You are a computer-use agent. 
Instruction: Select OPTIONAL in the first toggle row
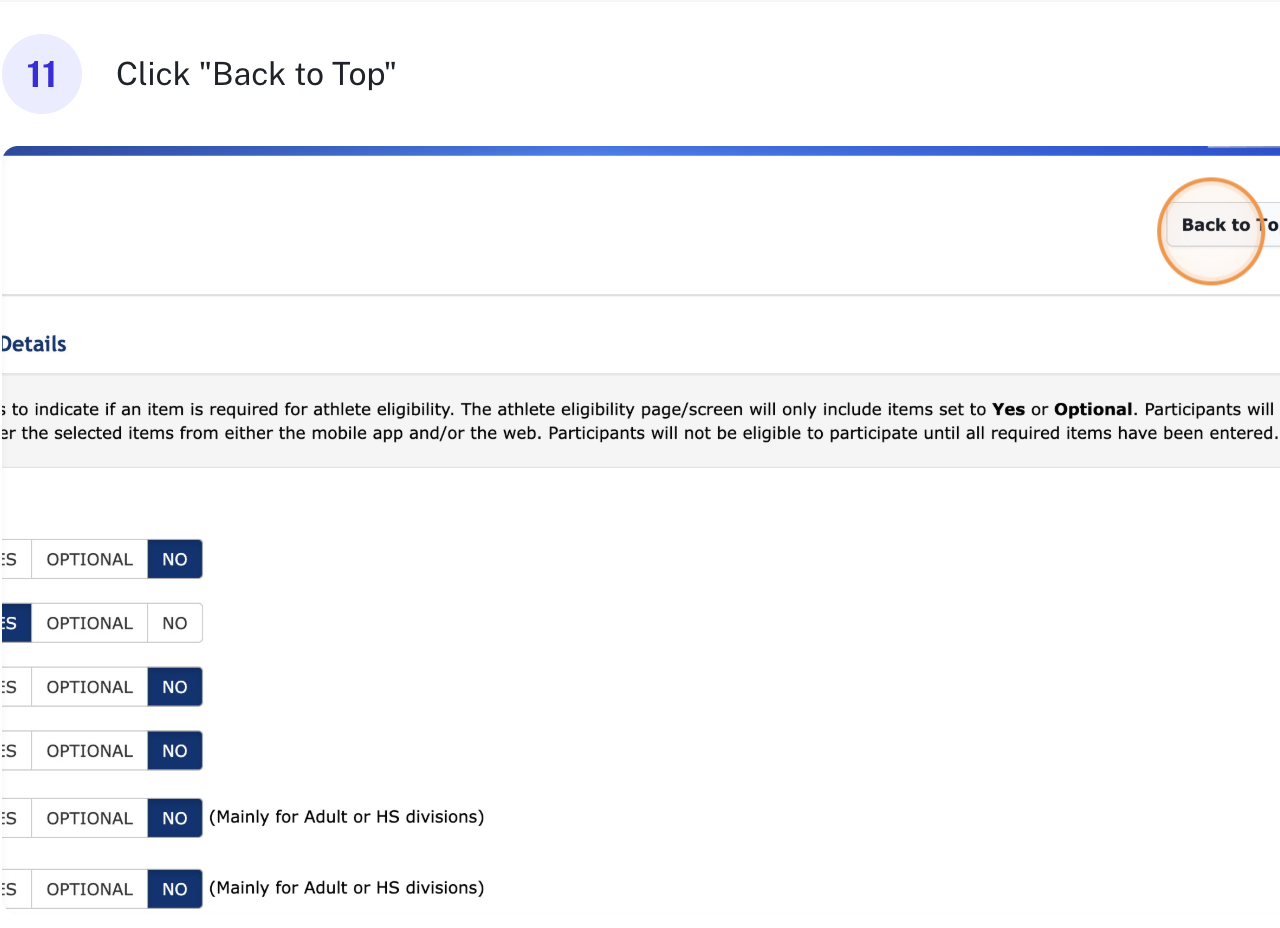89,559
